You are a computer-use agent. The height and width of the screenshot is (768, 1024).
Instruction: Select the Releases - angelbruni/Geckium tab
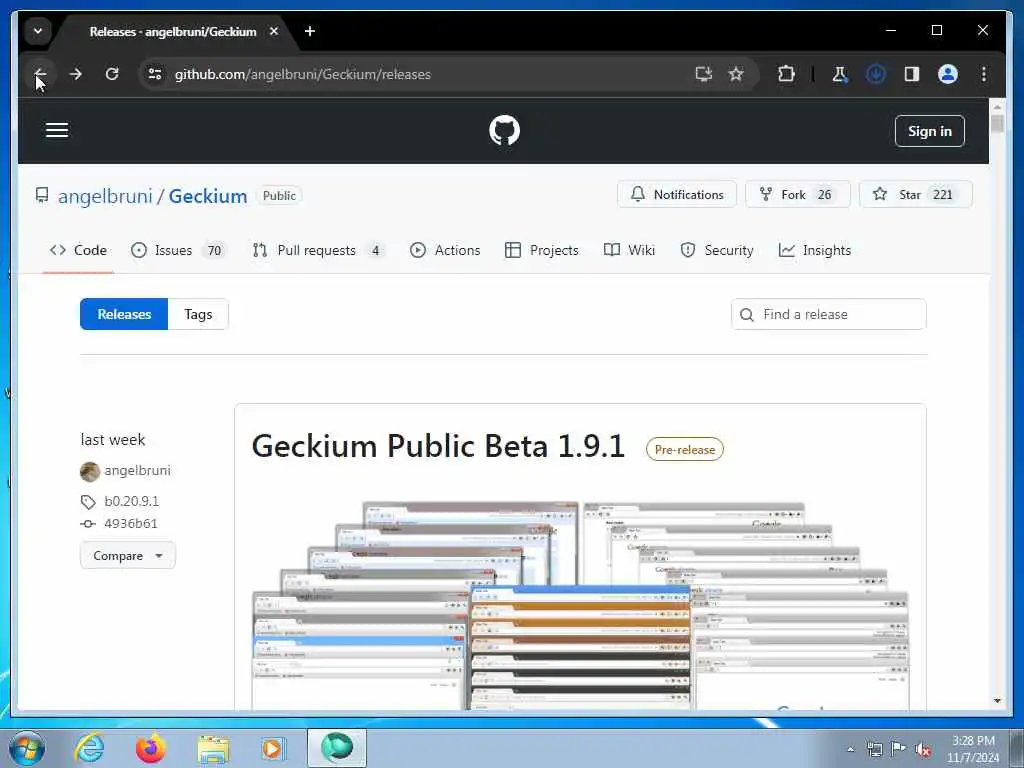pyautogui.click(x=173, y=31)
